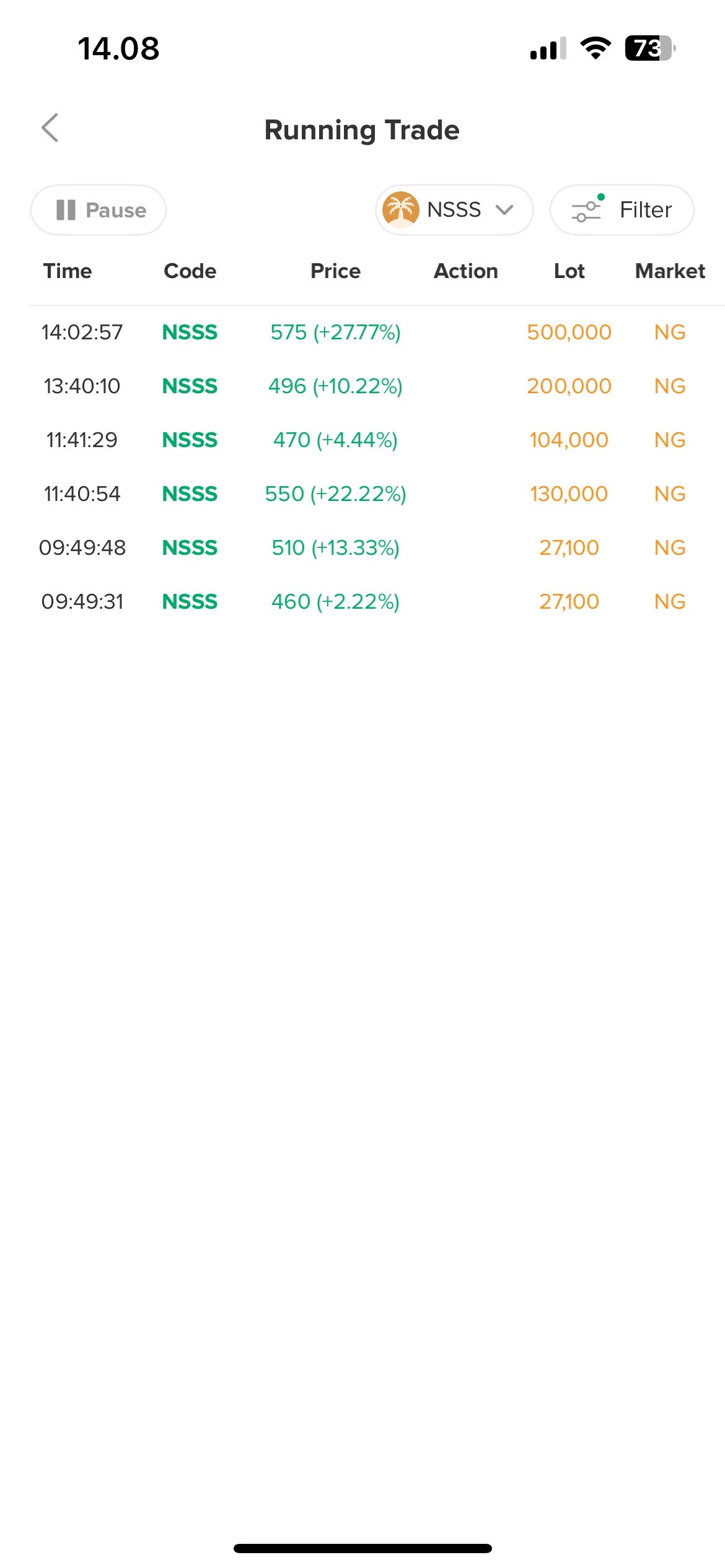Tap the pause bars icon
Viewport: 725px width, 1568px height.
pyautogui.click(x=66, y=210)
